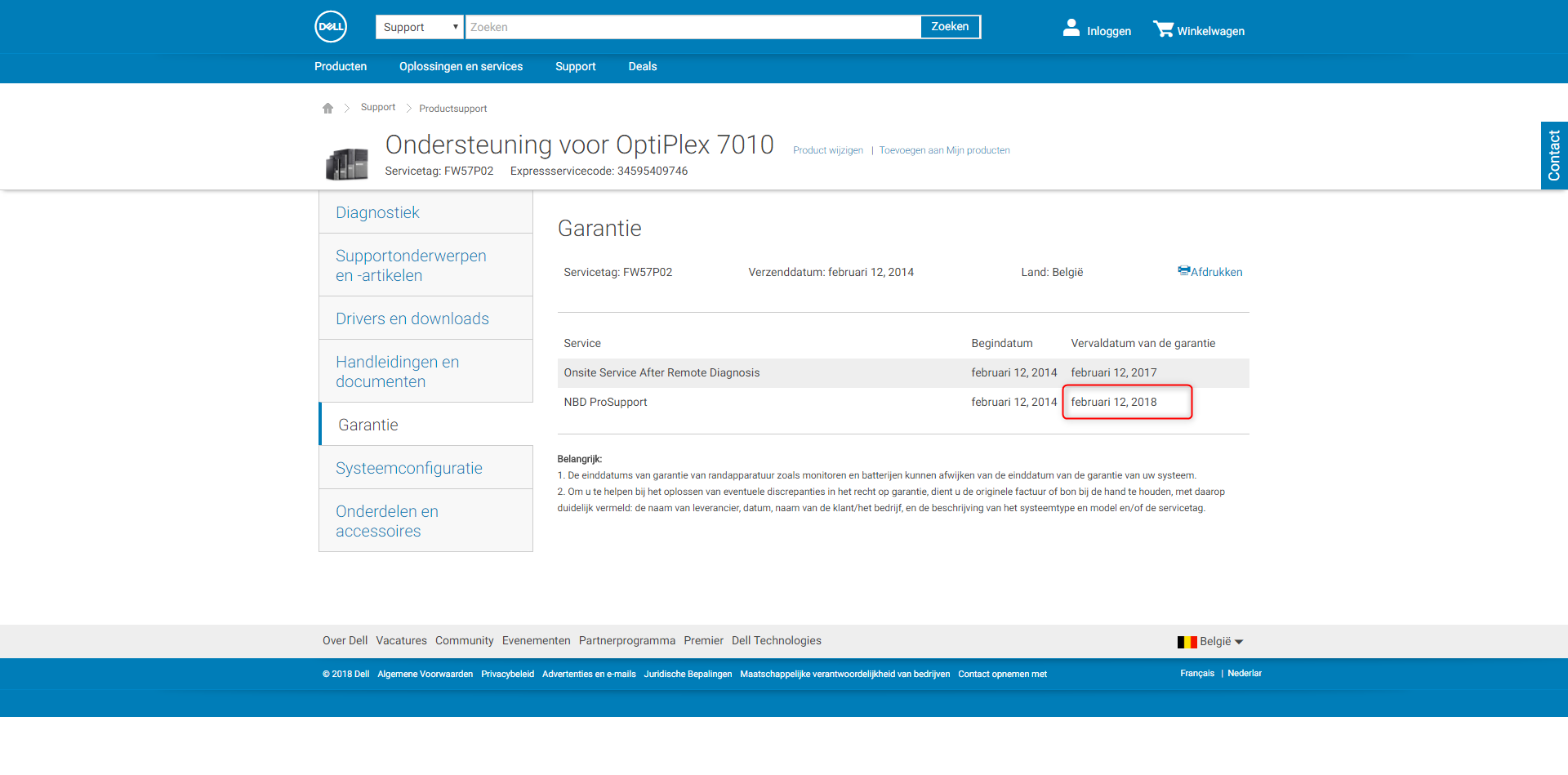Click 'Onsite Service After Remote Diagnosis' row text

pyautogui.click(x=661, y=373)
